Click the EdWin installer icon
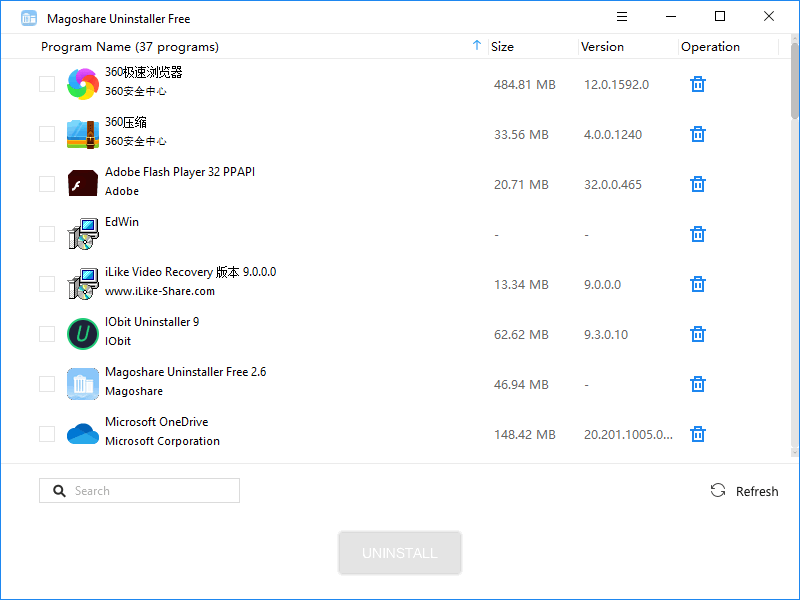Image resolution: width=800 pixels, height=600 pixels. coord(83,234)
